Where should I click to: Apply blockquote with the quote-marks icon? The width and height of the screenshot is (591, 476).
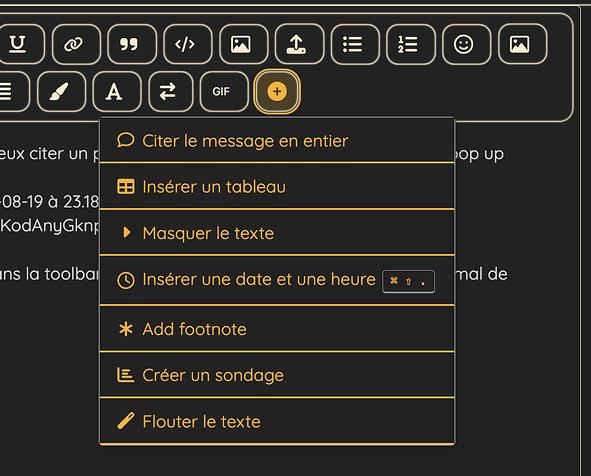[x=132, y=44]
